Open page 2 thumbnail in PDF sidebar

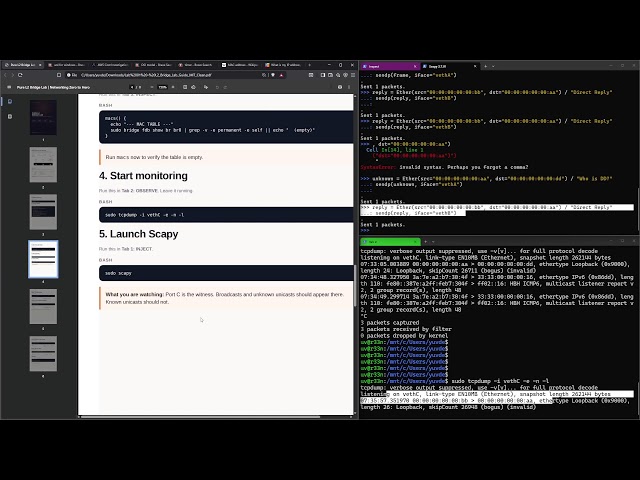(43, 164)
